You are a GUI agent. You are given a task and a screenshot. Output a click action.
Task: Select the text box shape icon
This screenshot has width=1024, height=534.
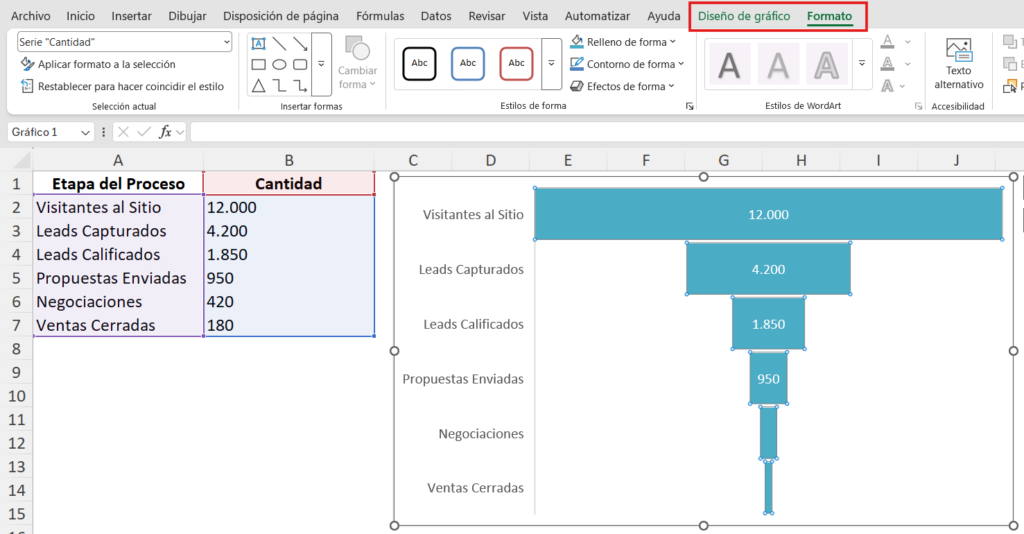pyautogui.click(x=259, y=44)
